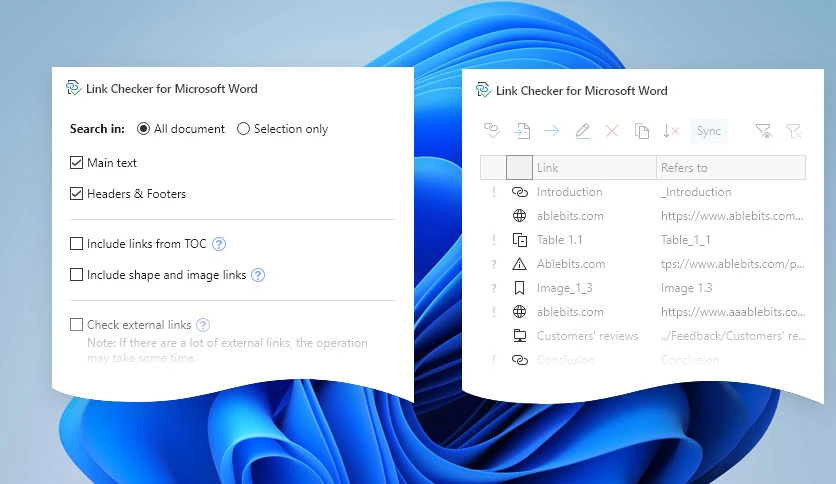836x484 pixels.
Task: Click the cross-reference icon next to Table 1.1
Action: tap(519, 240)
